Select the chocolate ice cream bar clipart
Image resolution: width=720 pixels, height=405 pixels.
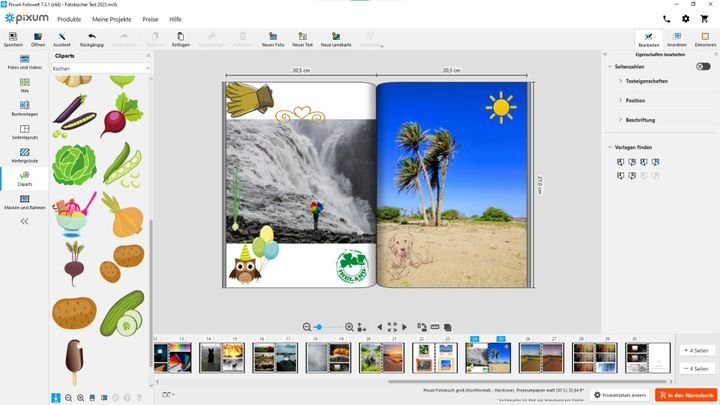coord(74,362)
